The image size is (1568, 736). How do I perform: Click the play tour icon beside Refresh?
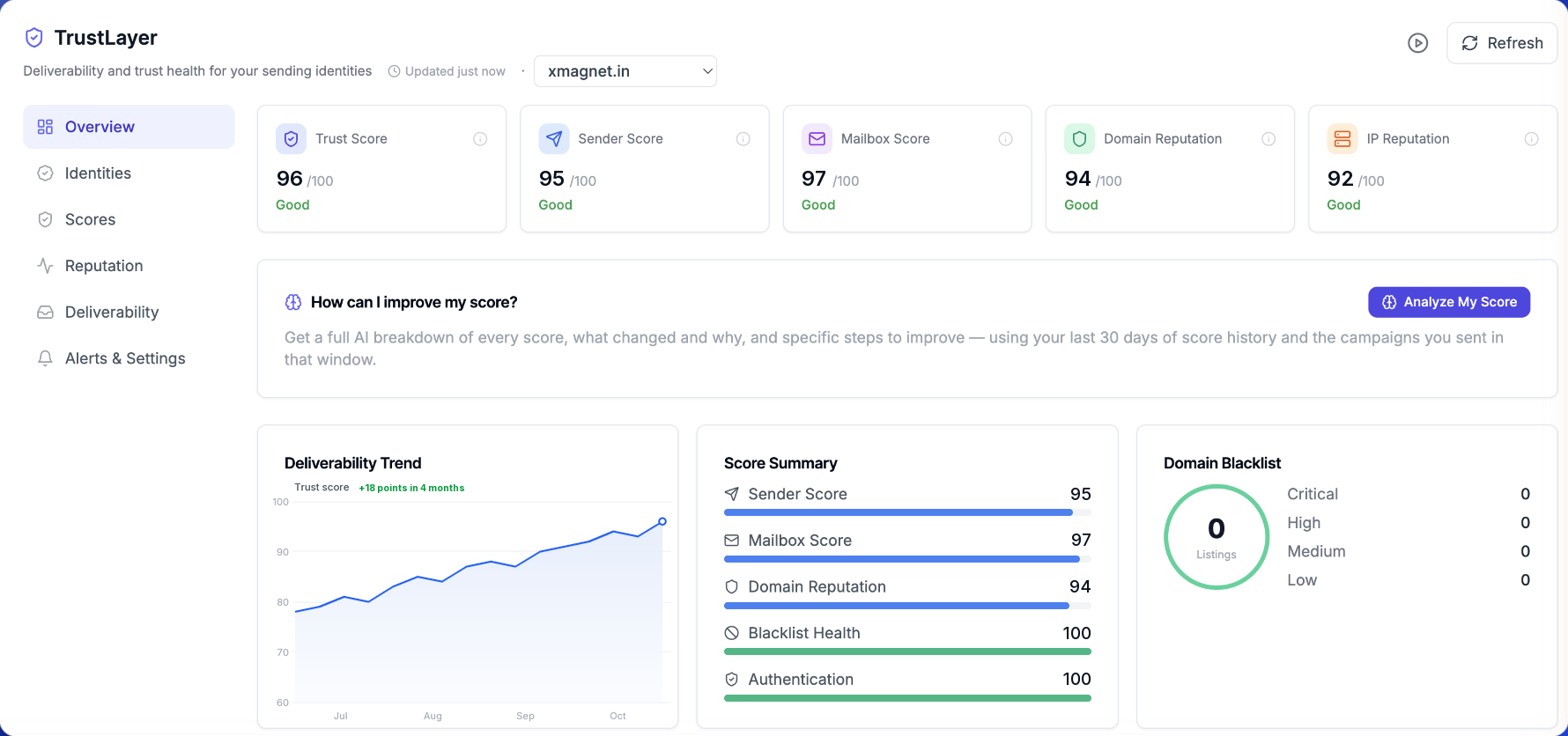coord(1417,43)
